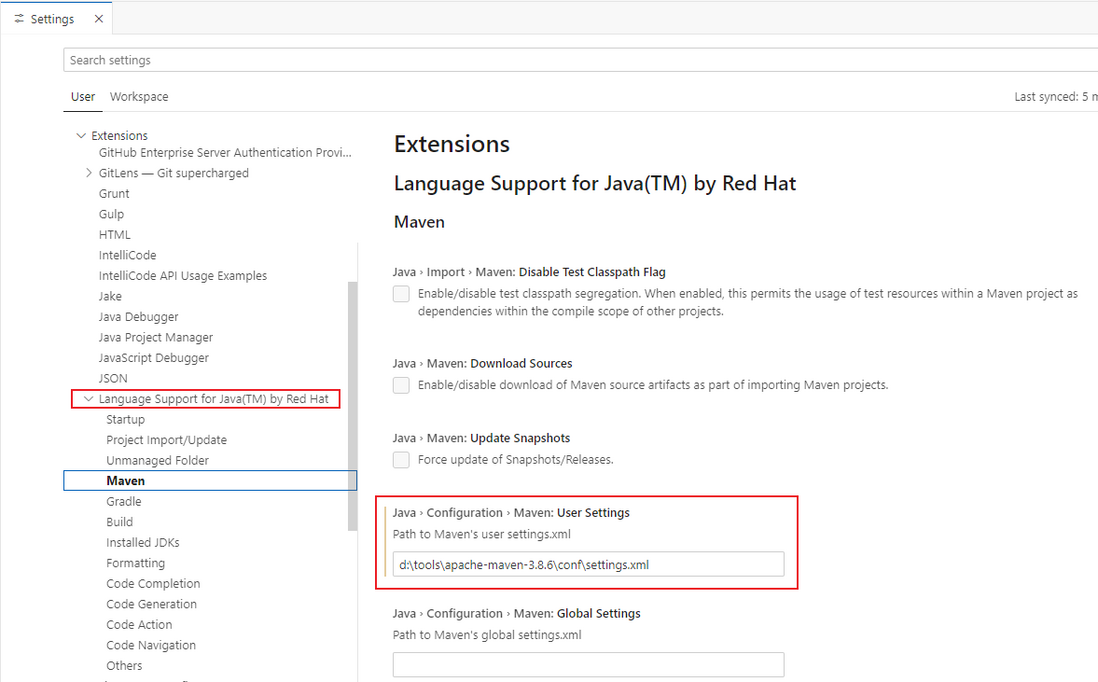Screen dimensions: 1098x682
Task: Click the Disable Test Classpath Flag title
Action: click(529, 272)
